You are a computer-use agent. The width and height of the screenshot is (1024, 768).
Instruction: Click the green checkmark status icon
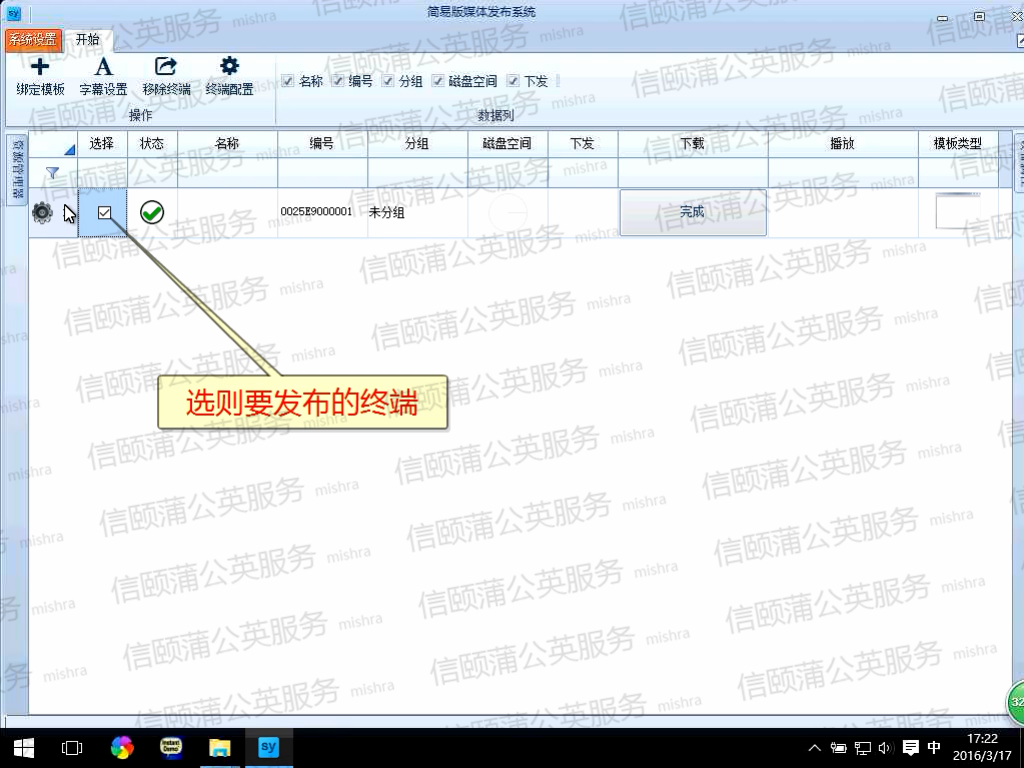click(152, 212)
